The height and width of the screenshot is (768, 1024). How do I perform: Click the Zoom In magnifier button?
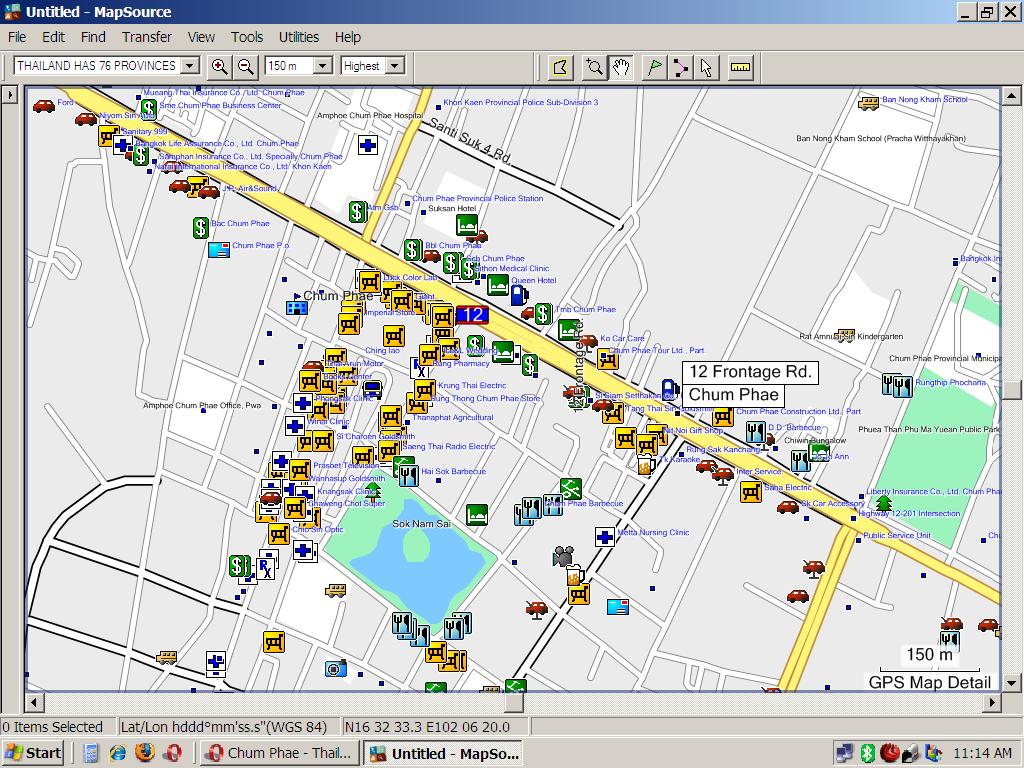coord(219,66)
